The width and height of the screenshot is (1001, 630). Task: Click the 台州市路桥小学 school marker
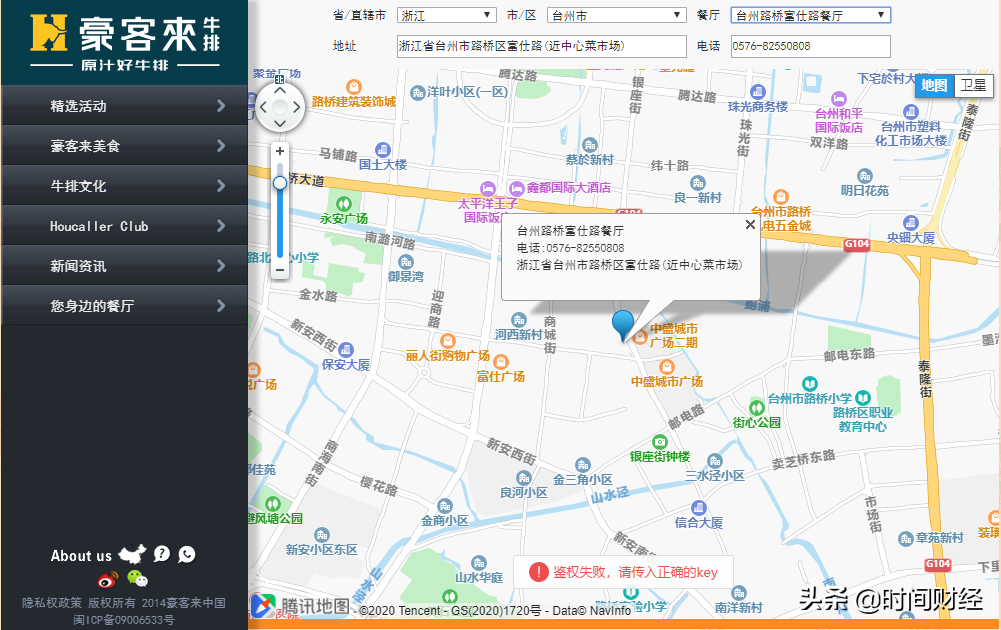click(809, 384)
